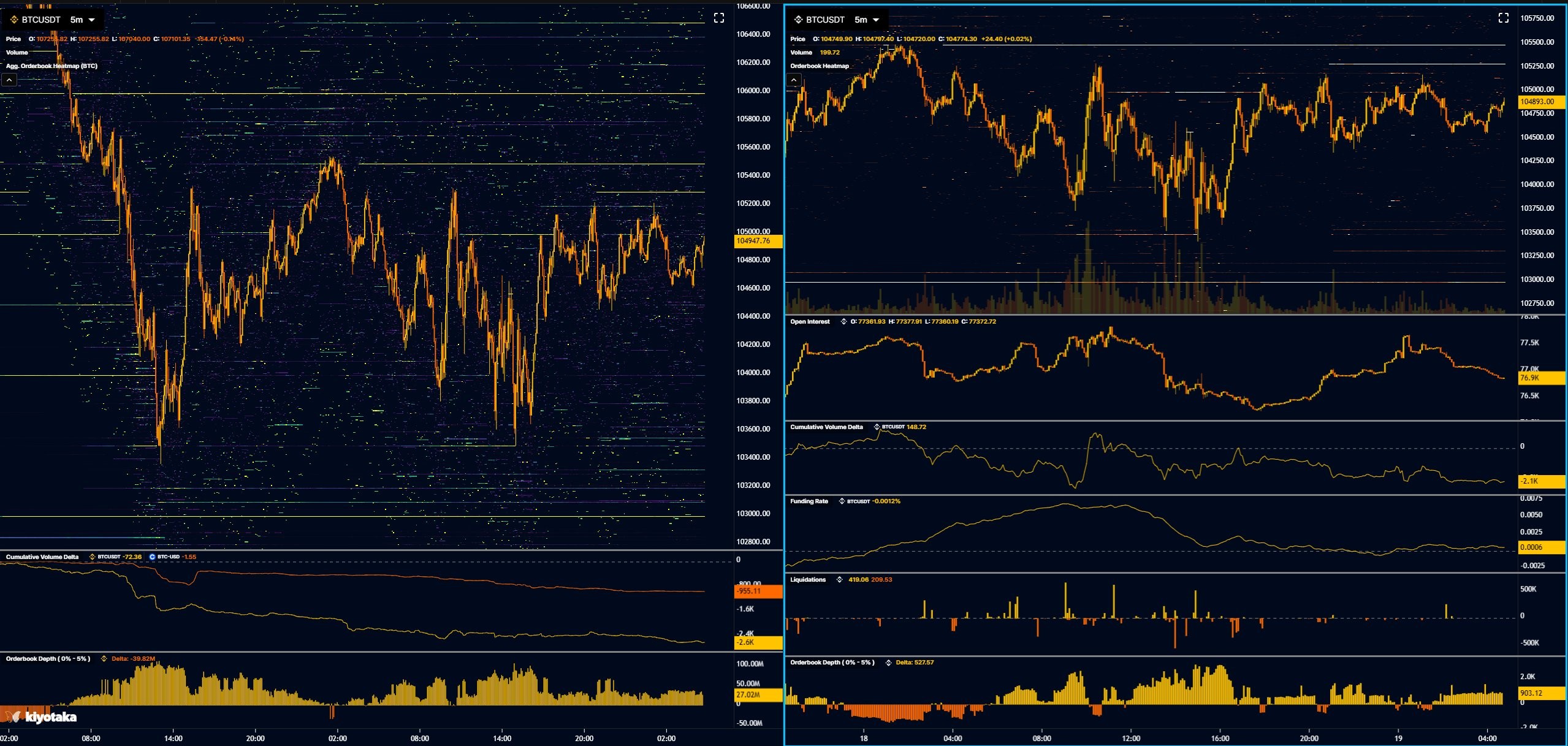Select the Price legend label on left chart

point(13,39)
